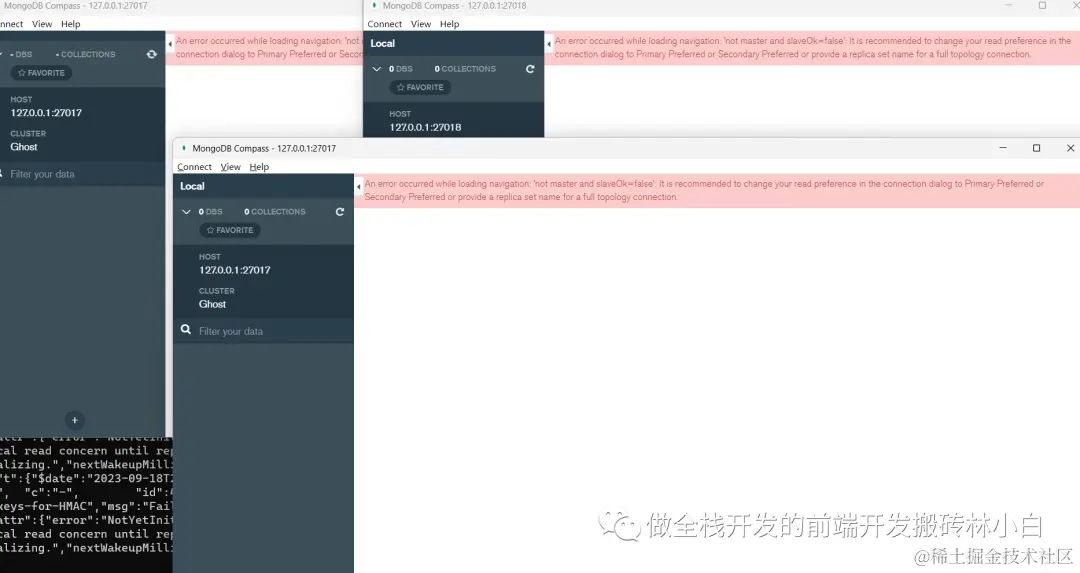Screen dimensions: 1080x573
Task: Expand chevron next to 0 DBS in front window
Action: click(186, 211)
